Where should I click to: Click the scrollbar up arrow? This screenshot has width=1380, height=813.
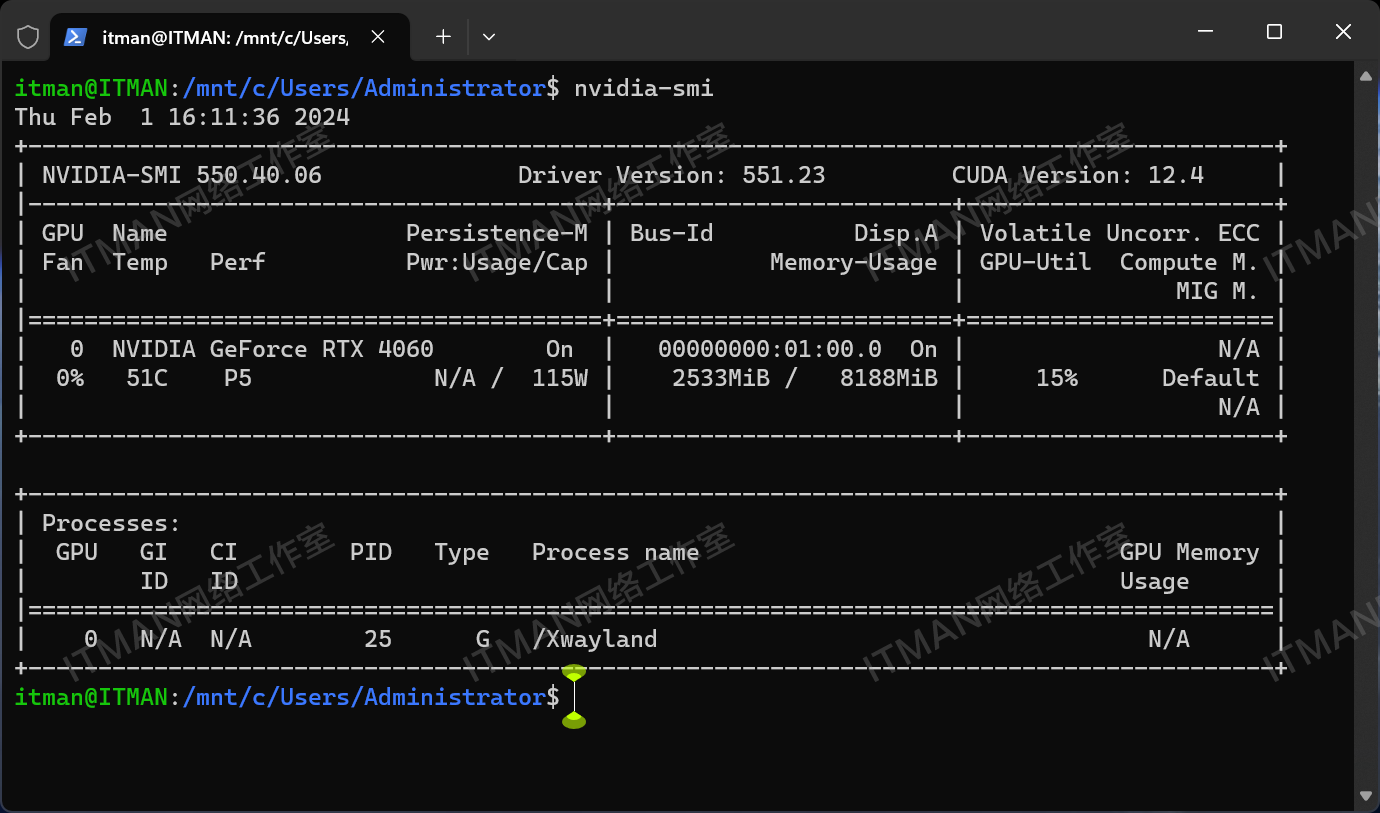(1366, 76)
